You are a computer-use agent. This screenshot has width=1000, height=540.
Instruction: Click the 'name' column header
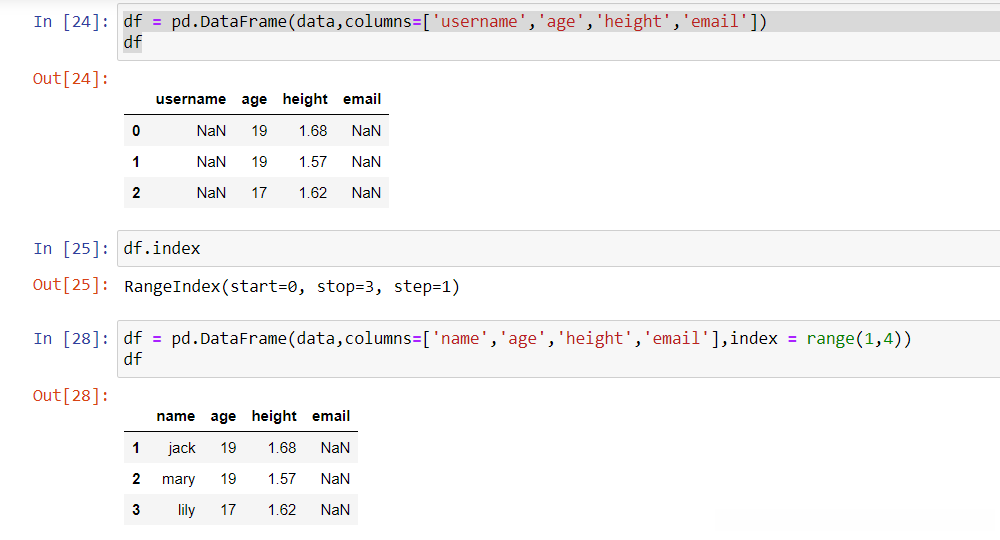(x=176, y=416)
